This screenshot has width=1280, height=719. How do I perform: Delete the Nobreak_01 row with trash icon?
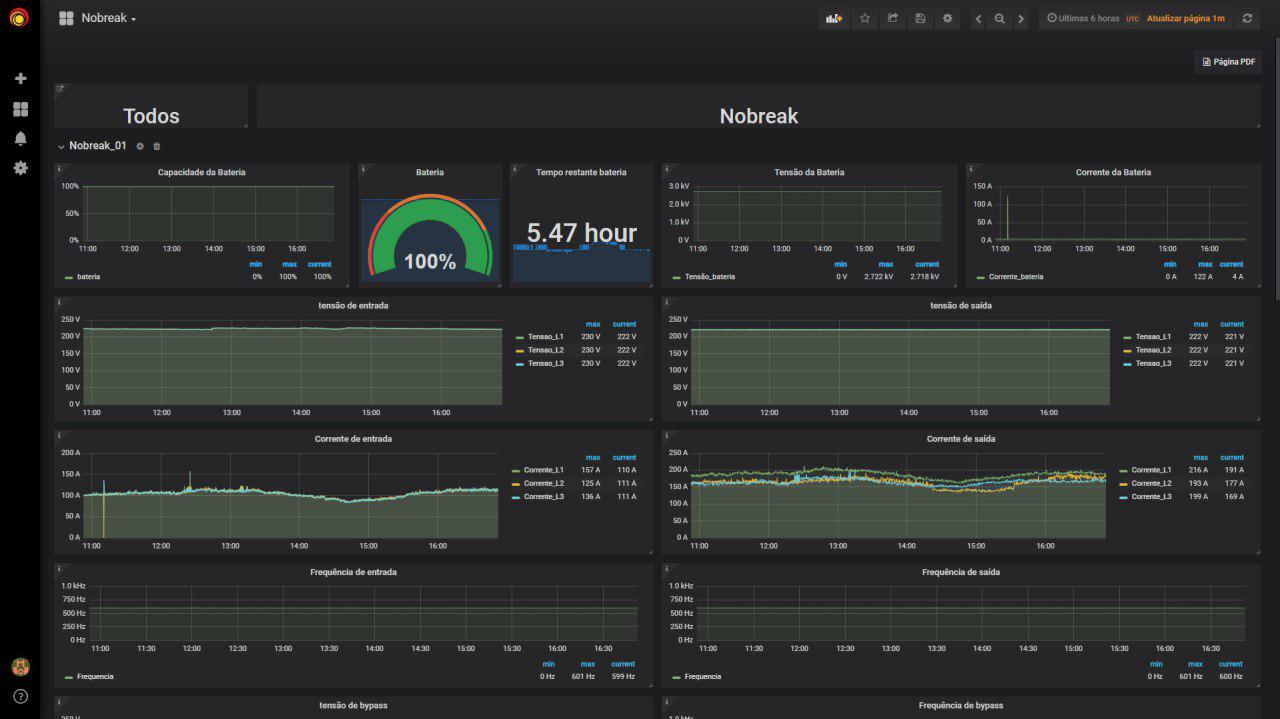pos(156,146)
